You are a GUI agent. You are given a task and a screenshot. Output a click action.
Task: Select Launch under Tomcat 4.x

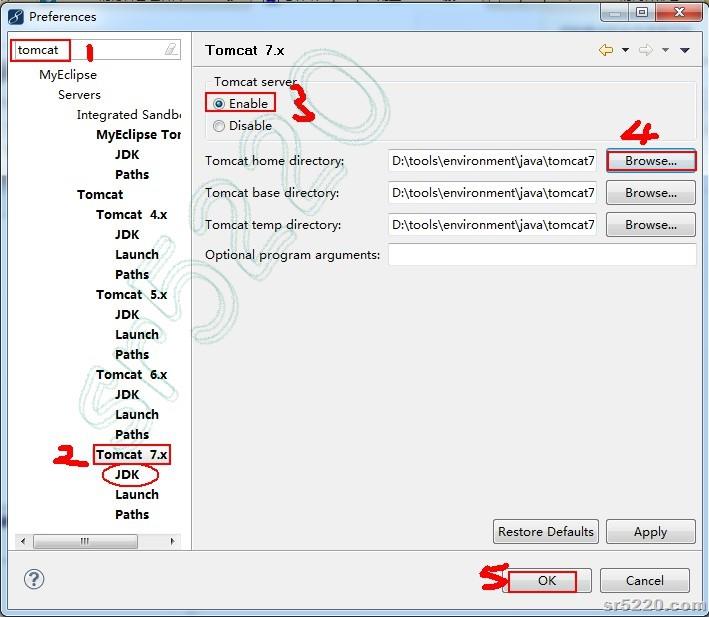click(x=137, y=254)
